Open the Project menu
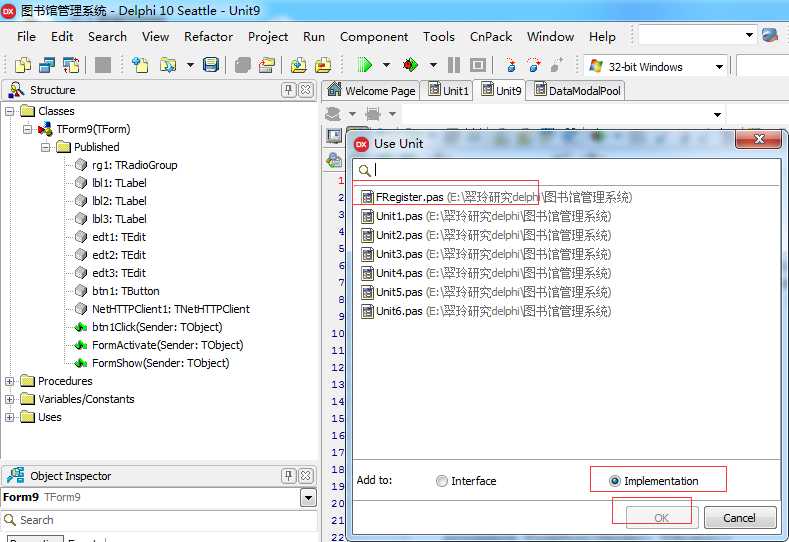This screenshot has width=789, height=542. 268,37
